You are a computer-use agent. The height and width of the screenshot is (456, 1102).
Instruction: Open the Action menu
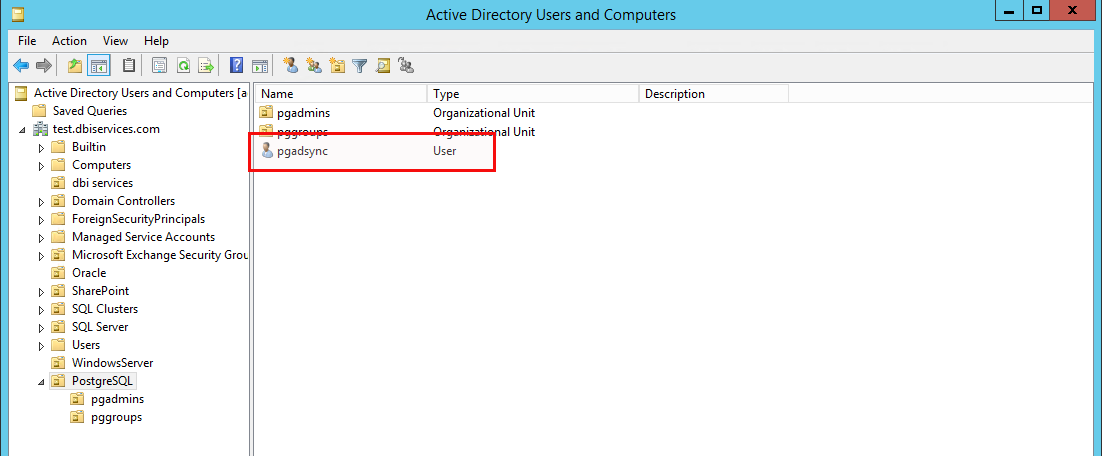click(70, 41)
